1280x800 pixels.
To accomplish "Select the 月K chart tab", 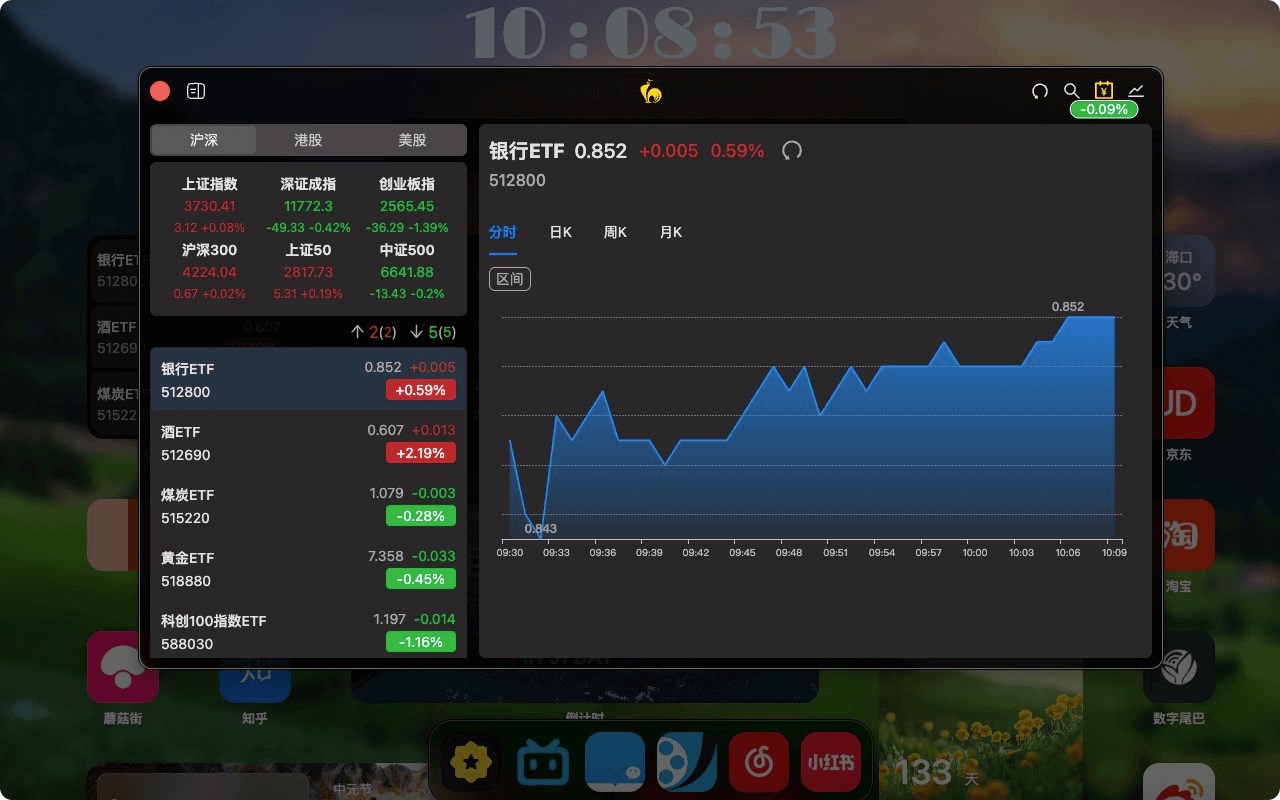I will click(670, 232).
